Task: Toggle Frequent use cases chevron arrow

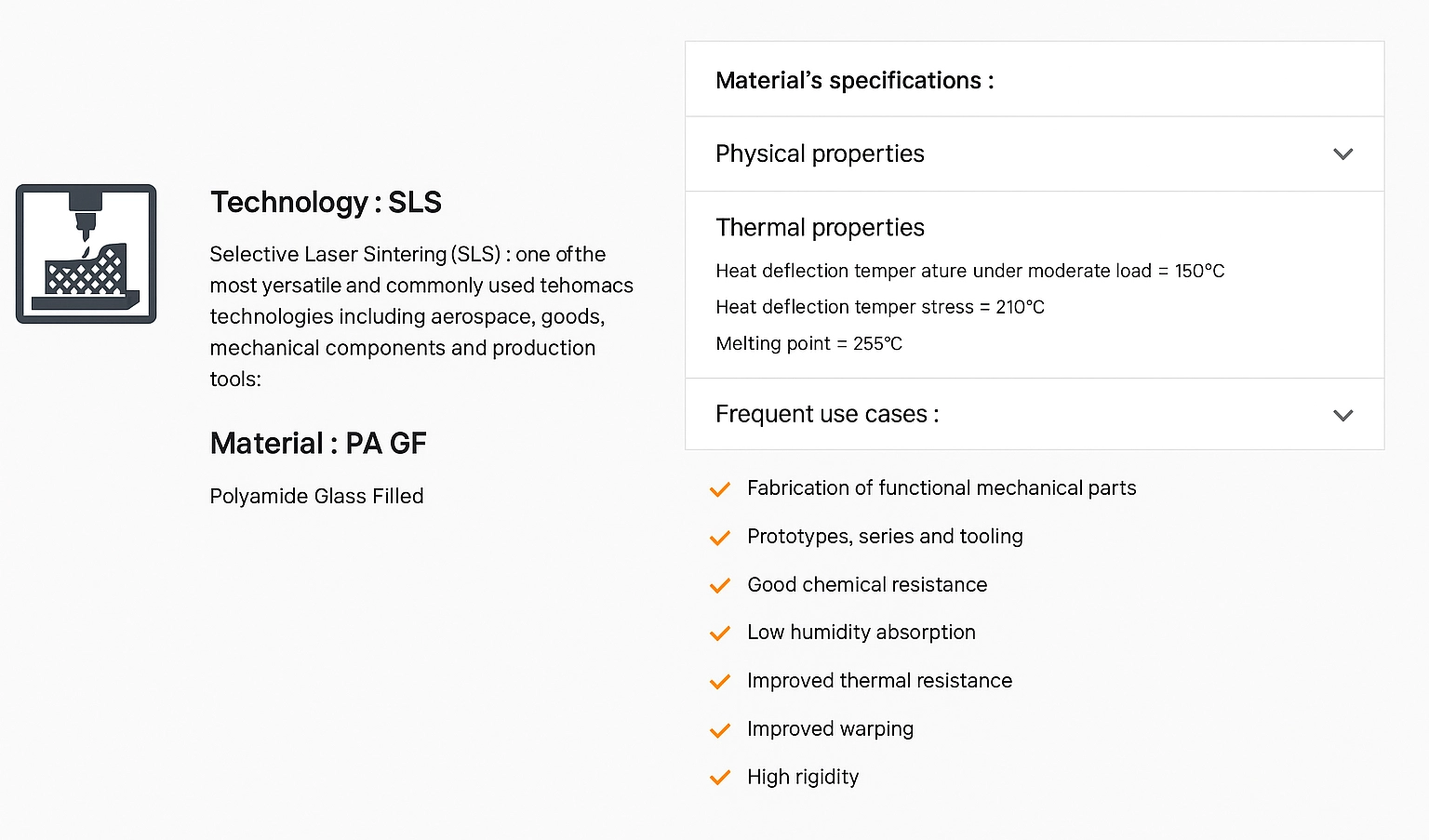Action: pos(1342,415)
